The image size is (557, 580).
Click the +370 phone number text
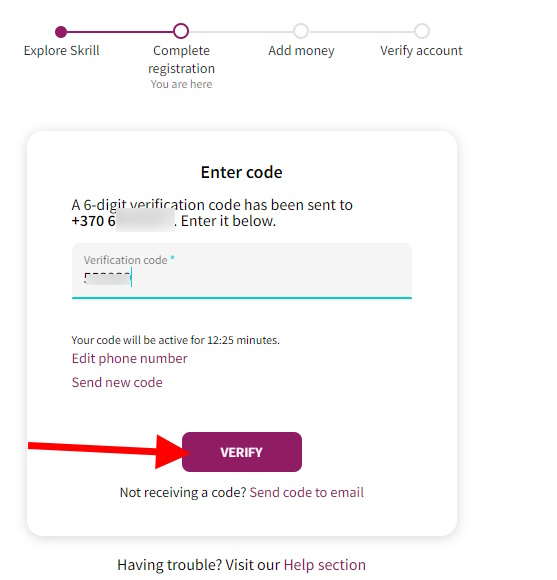coord(123,221)
